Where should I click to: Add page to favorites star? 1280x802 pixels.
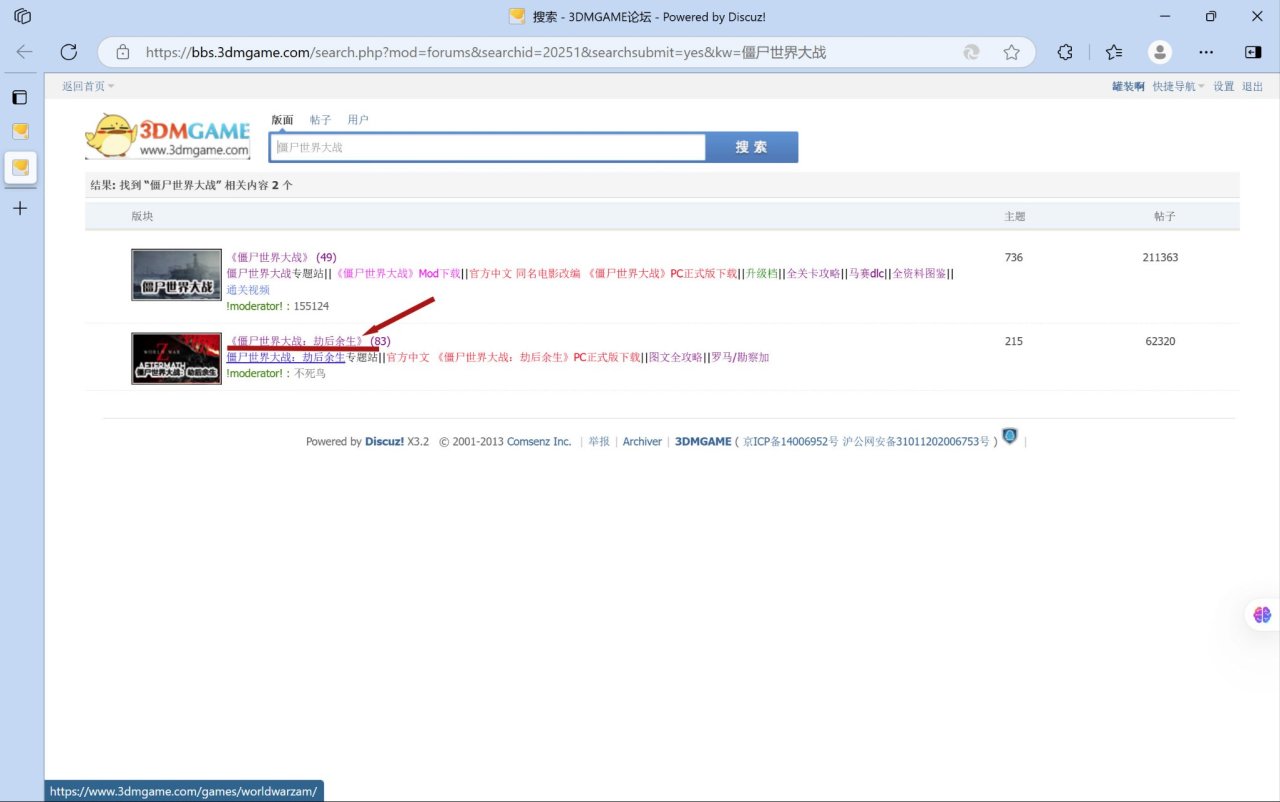pos(1012,52)
